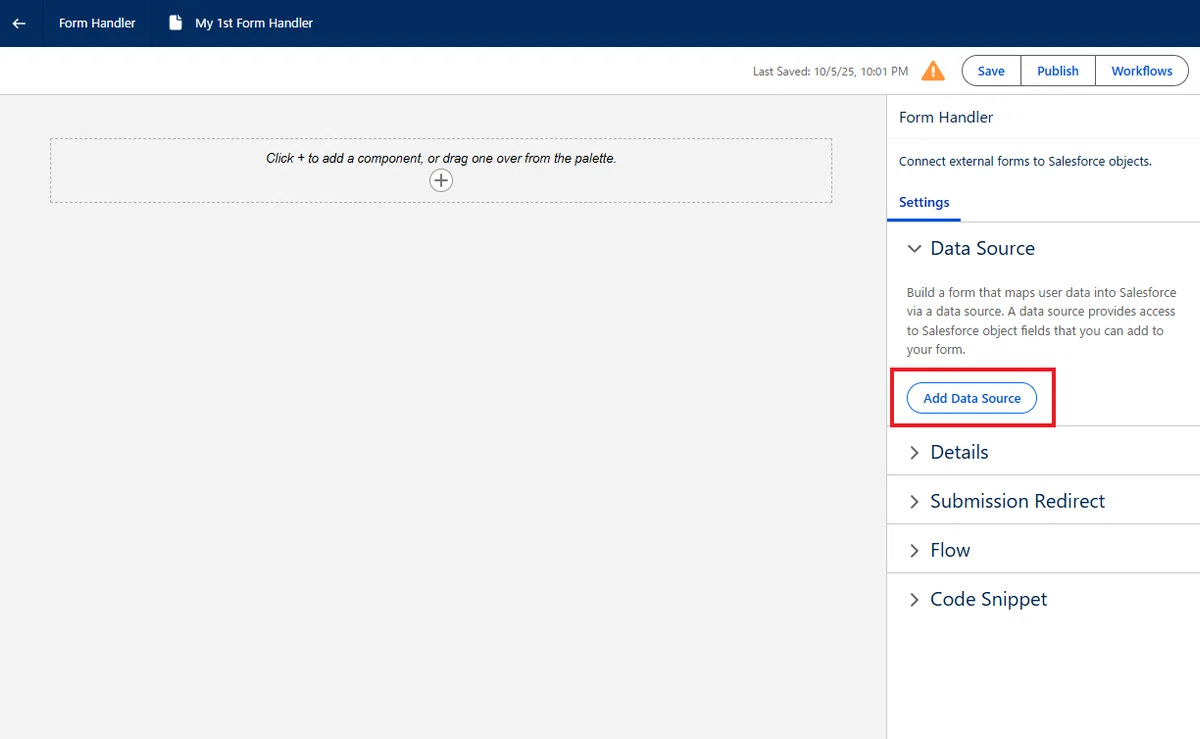This screenshot has height=739, width=1200.
Task: Click the Connect external forms description text
Action: (x=1025, y=161)
